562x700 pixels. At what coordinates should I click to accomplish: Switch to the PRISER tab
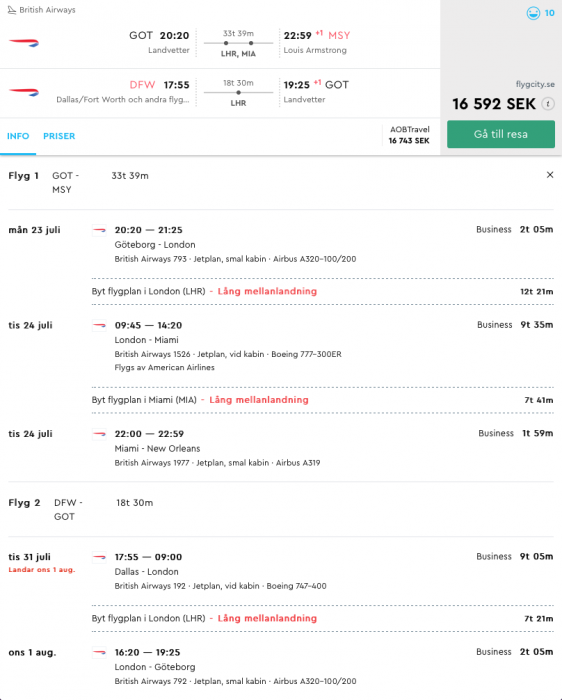tap(59, 136)
